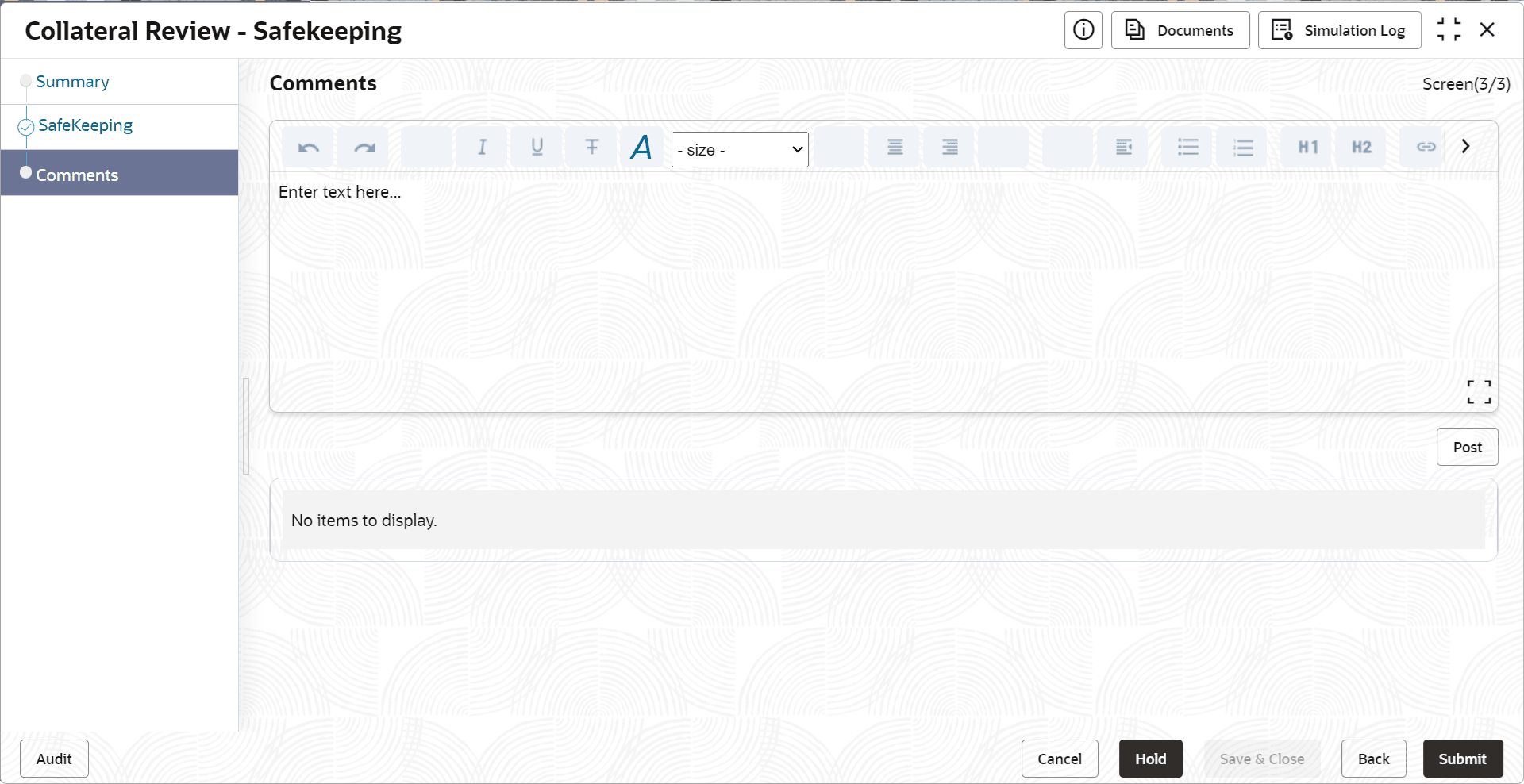
Task: Apply H1 heading style
Action: [x=1307, y=147]
